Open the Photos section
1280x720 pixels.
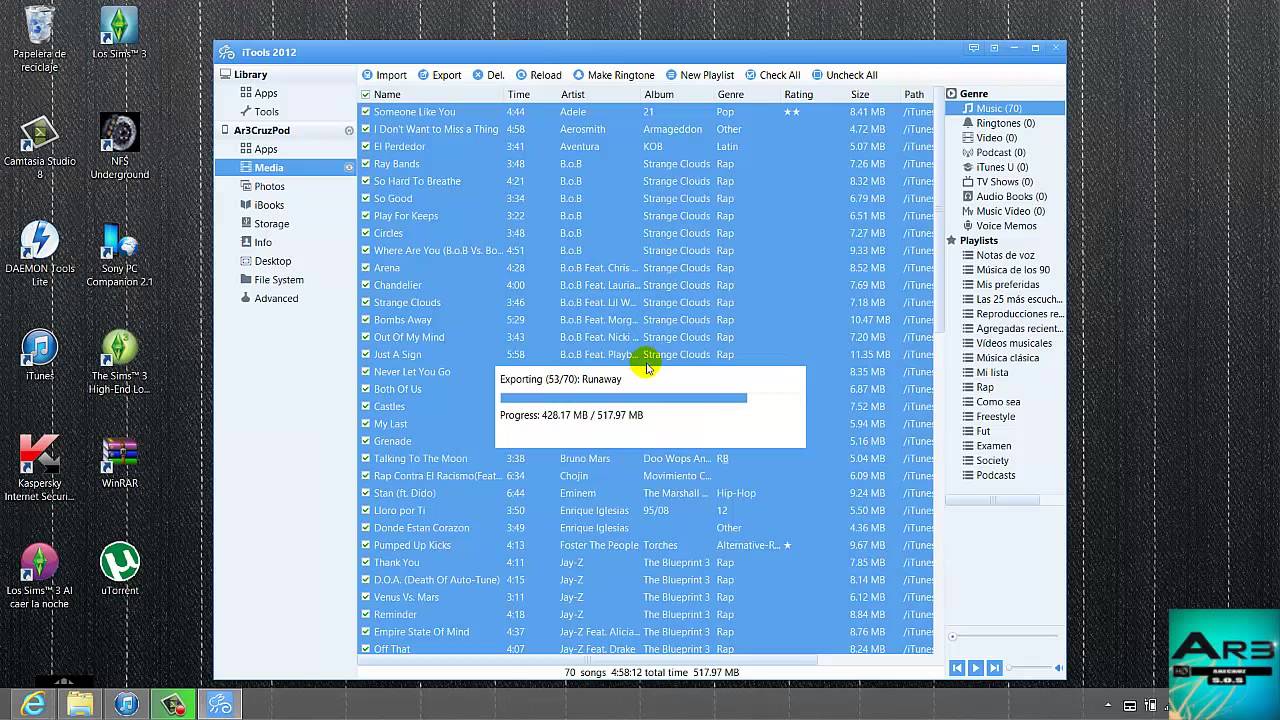(263, 186)
